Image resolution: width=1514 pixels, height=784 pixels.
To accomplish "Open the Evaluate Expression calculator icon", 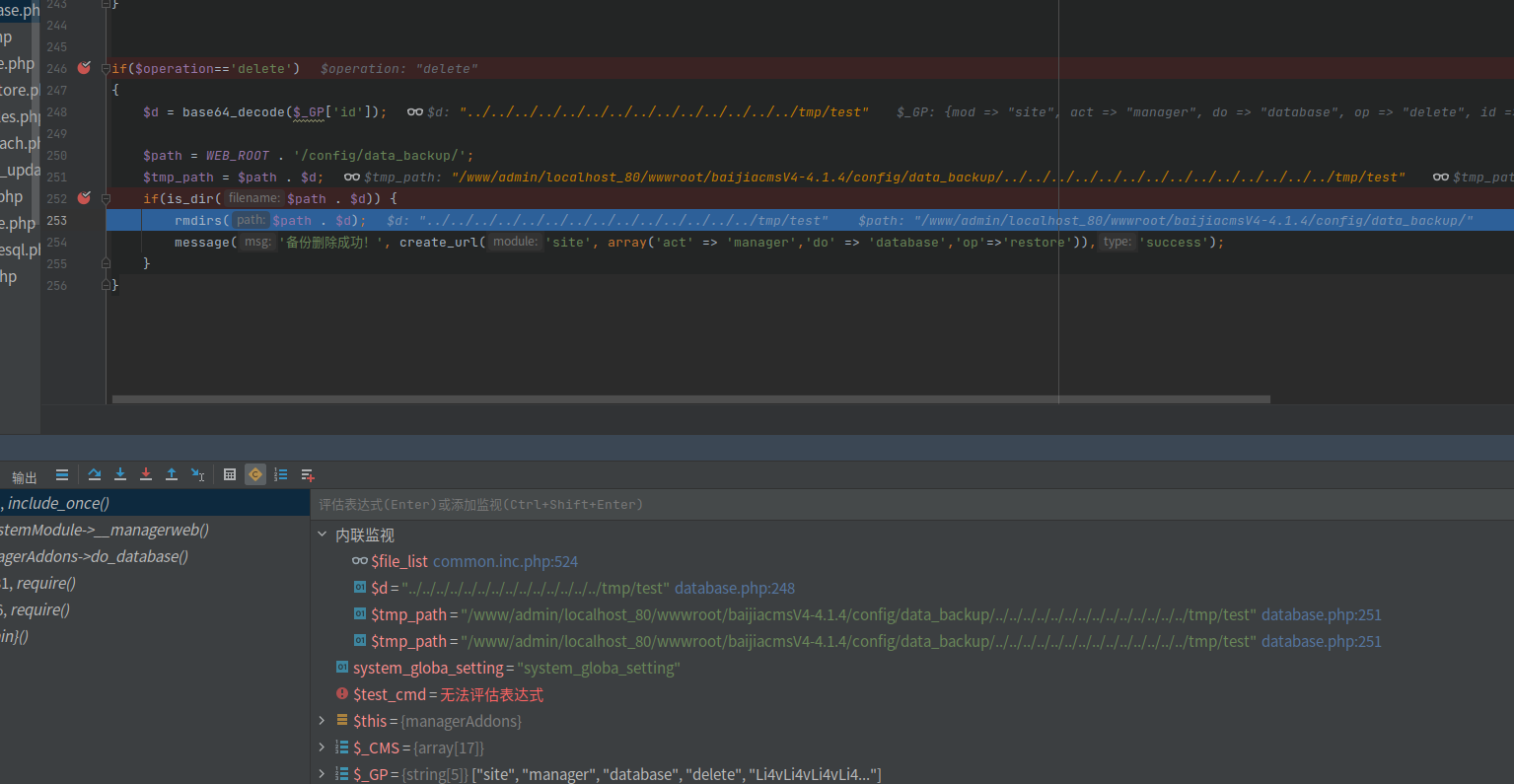I will point(230,474).
